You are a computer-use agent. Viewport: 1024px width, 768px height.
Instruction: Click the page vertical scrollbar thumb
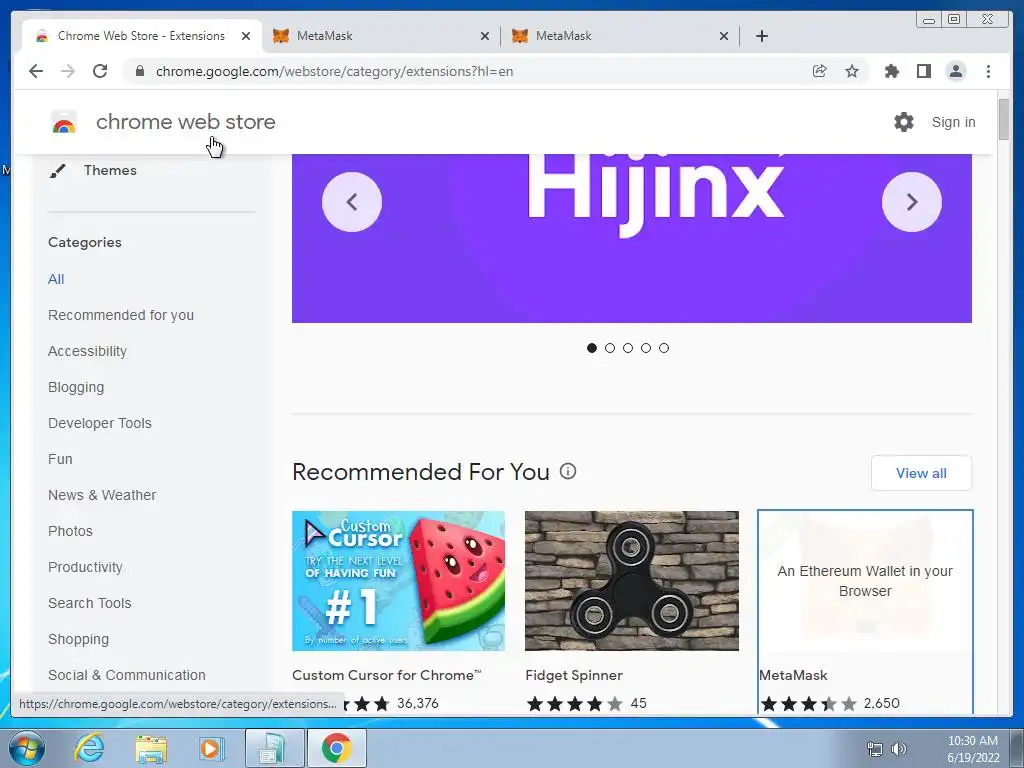1004,119
